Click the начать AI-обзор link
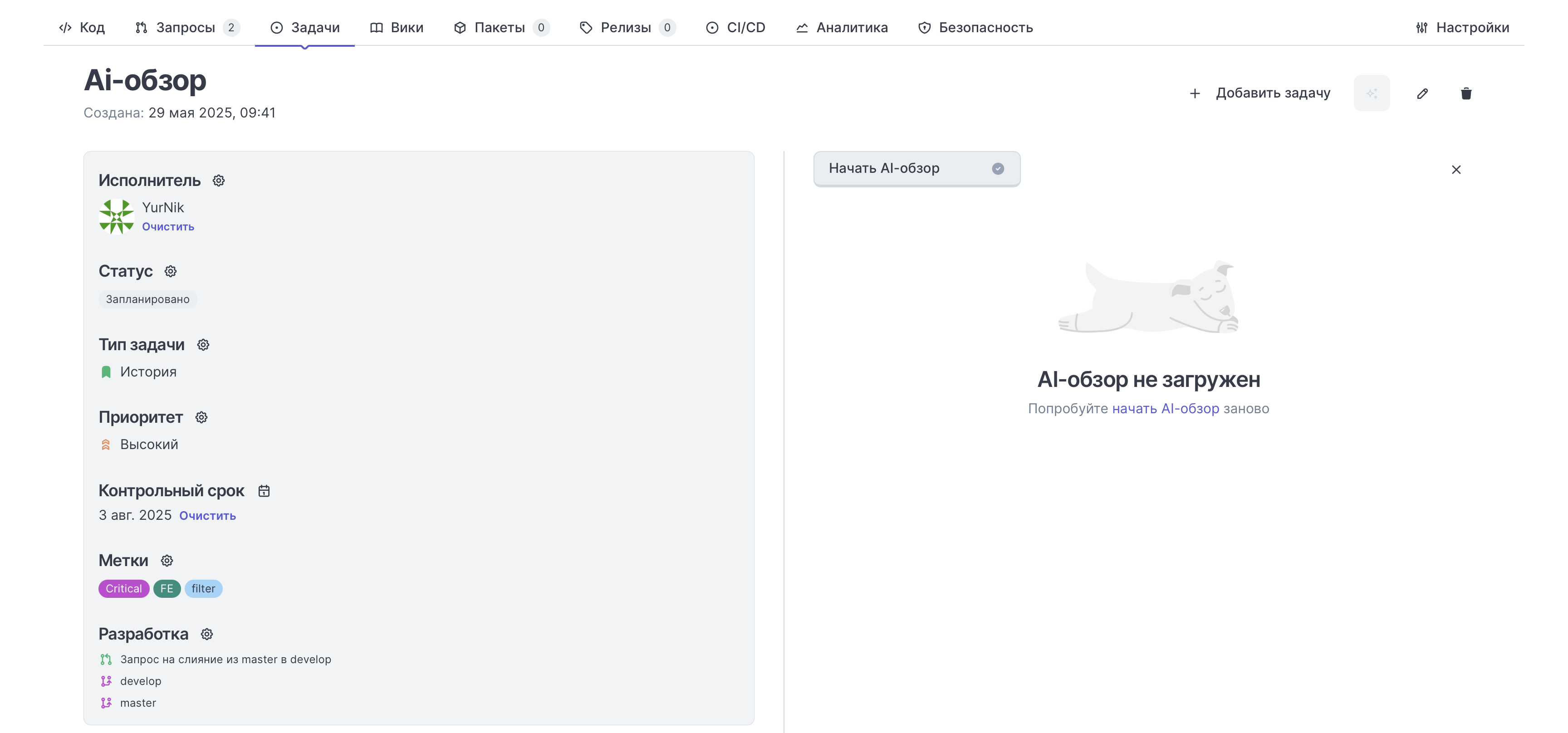 1165,409
